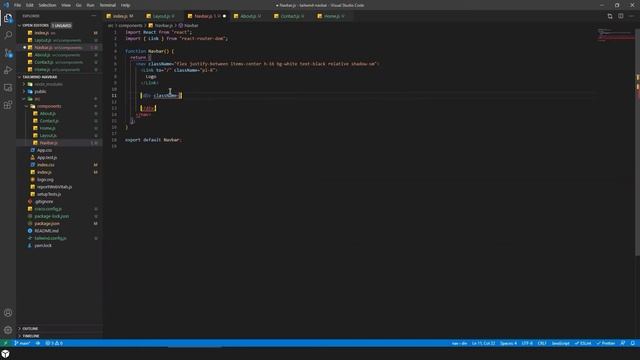
Task: Click the UTF-8 encoding indicator
Action: [527, 343]
